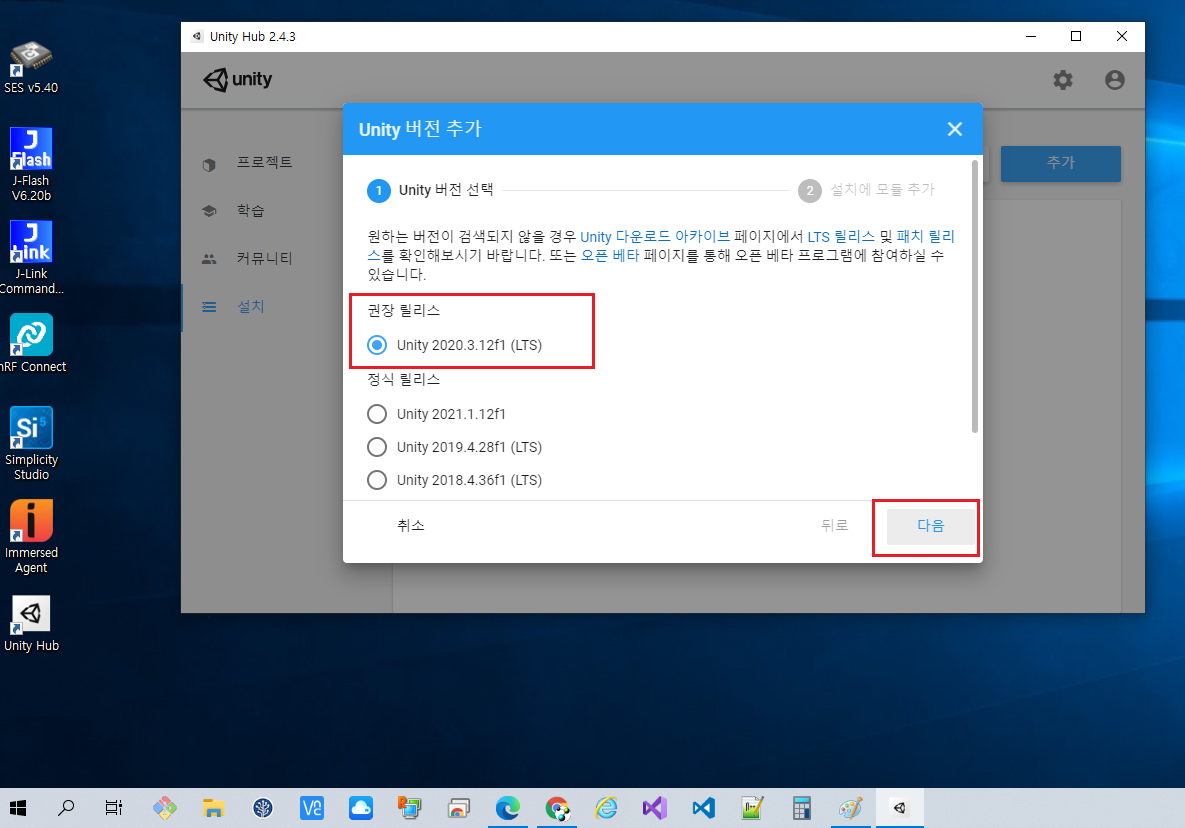Open Paint palette taskbar icon
The width and height of the screenshot is (1185, 828).
850,808
